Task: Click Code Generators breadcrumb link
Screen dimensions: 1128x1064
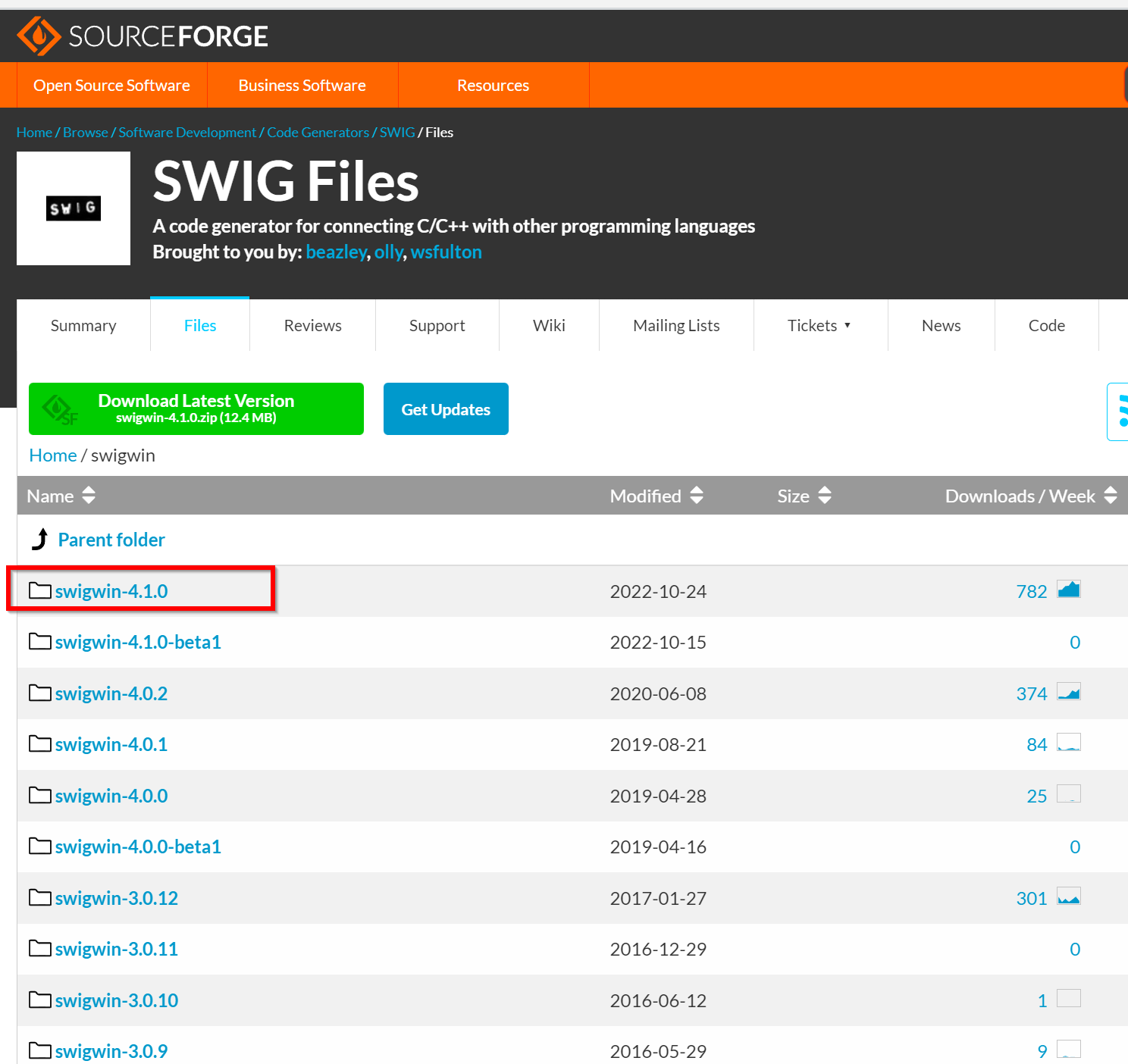Action: (x=318, y=132)
